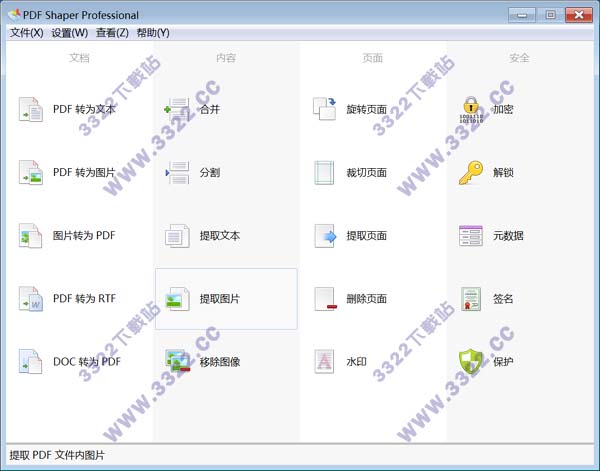Click the 图片转为 PDF icon

tap(31, 236)
